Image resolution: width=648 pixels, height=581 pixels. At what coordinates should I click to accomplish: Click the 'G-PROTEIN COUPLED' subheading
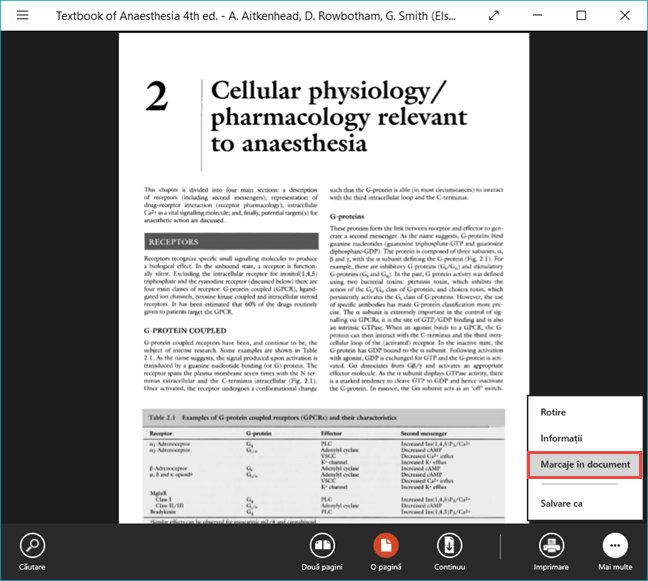[x=185, y=331]
